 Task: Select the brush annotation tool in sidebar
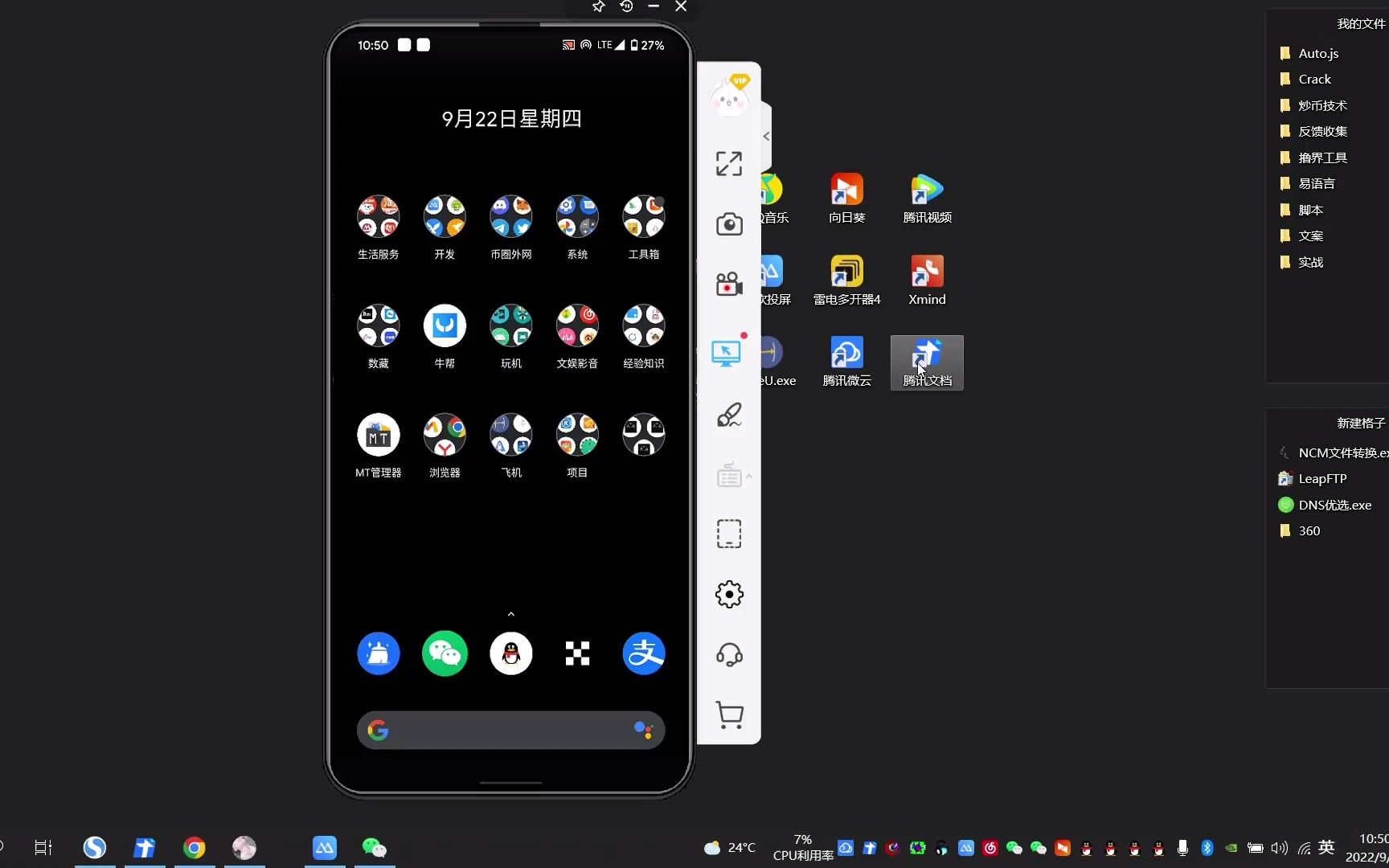pos(729,416)
